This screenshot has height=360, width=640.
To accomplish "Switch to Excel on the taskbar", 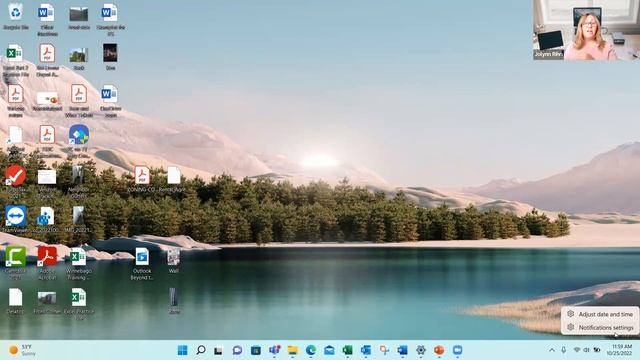I will click(x=347, y=350).
